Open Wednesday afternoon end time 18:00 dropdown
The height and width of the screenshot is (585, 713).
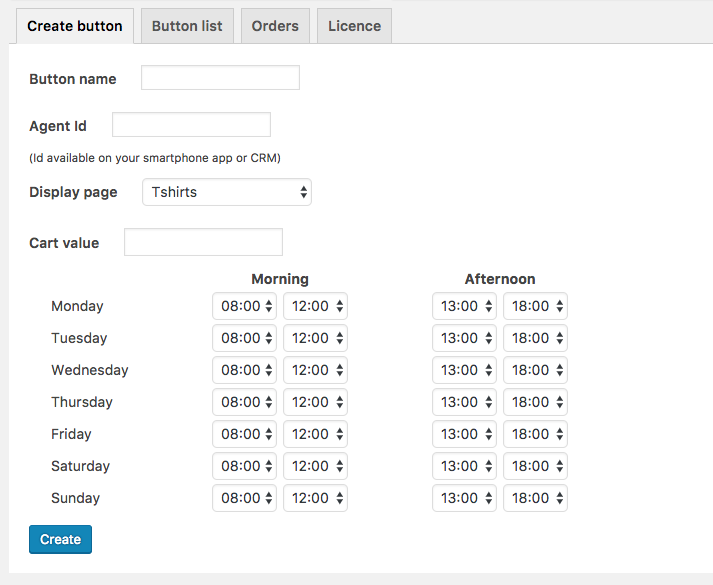535,370
